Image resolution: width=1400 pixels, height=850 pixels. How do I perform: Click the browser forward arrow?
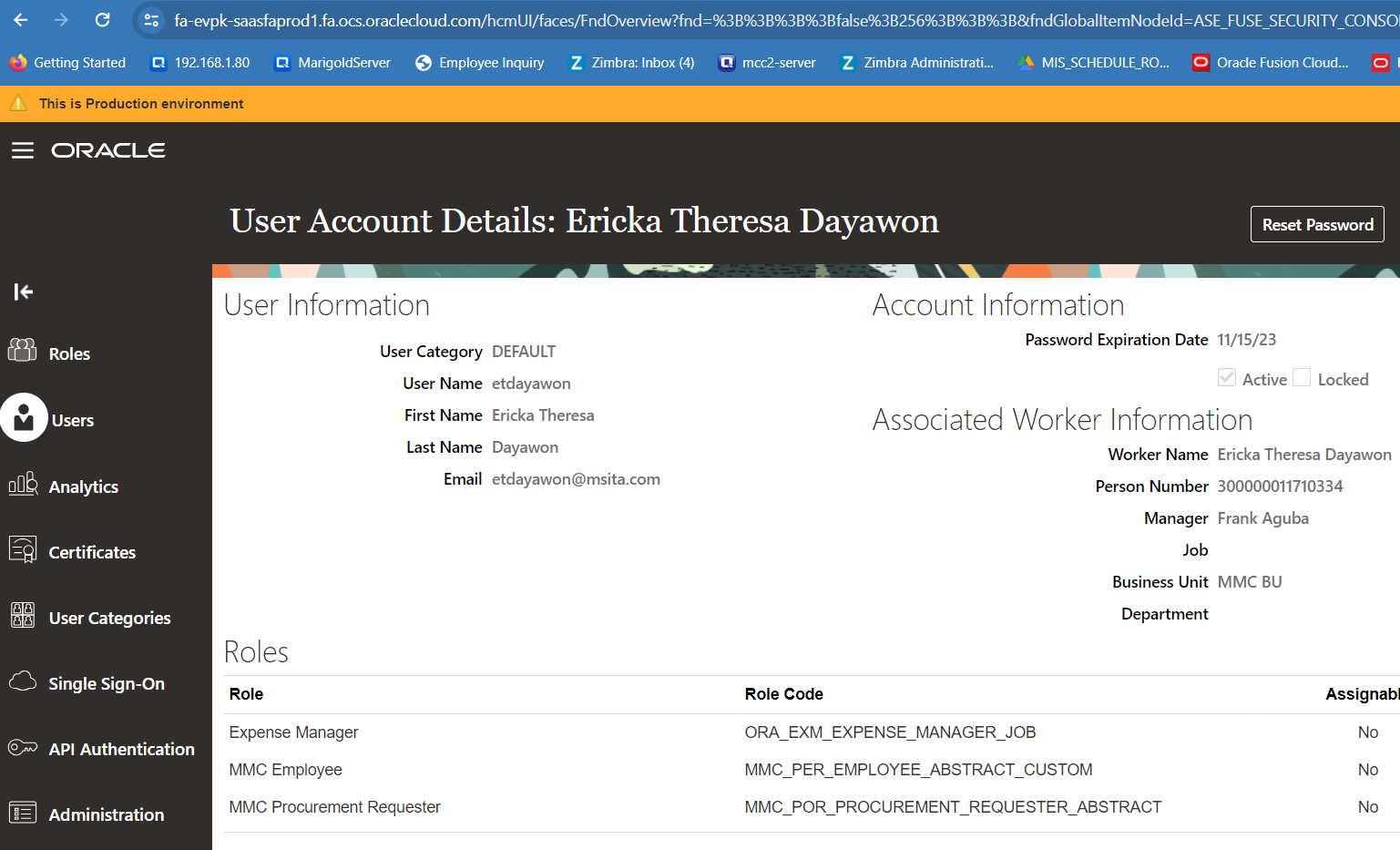[x=61, y=20]
